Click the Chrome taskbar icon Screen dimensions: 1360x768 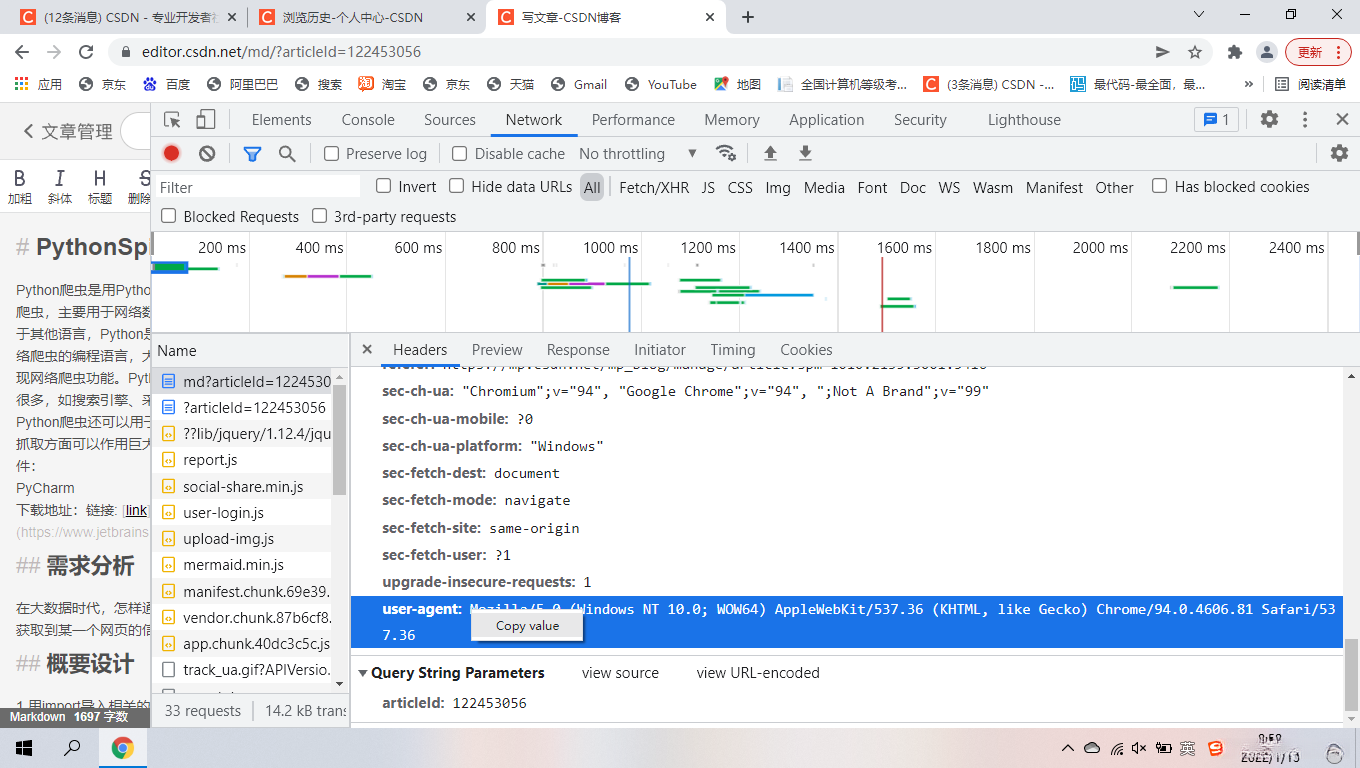tap(122, 747)
